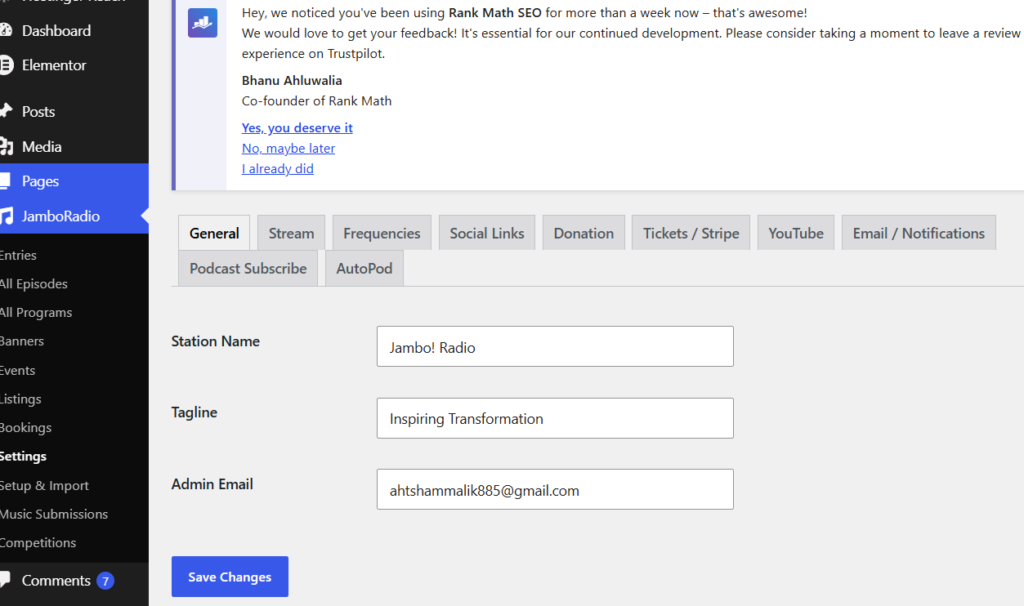Click the 'Admin Email' label text
This screenshot has height=606, width=1024.
point(212,485)
